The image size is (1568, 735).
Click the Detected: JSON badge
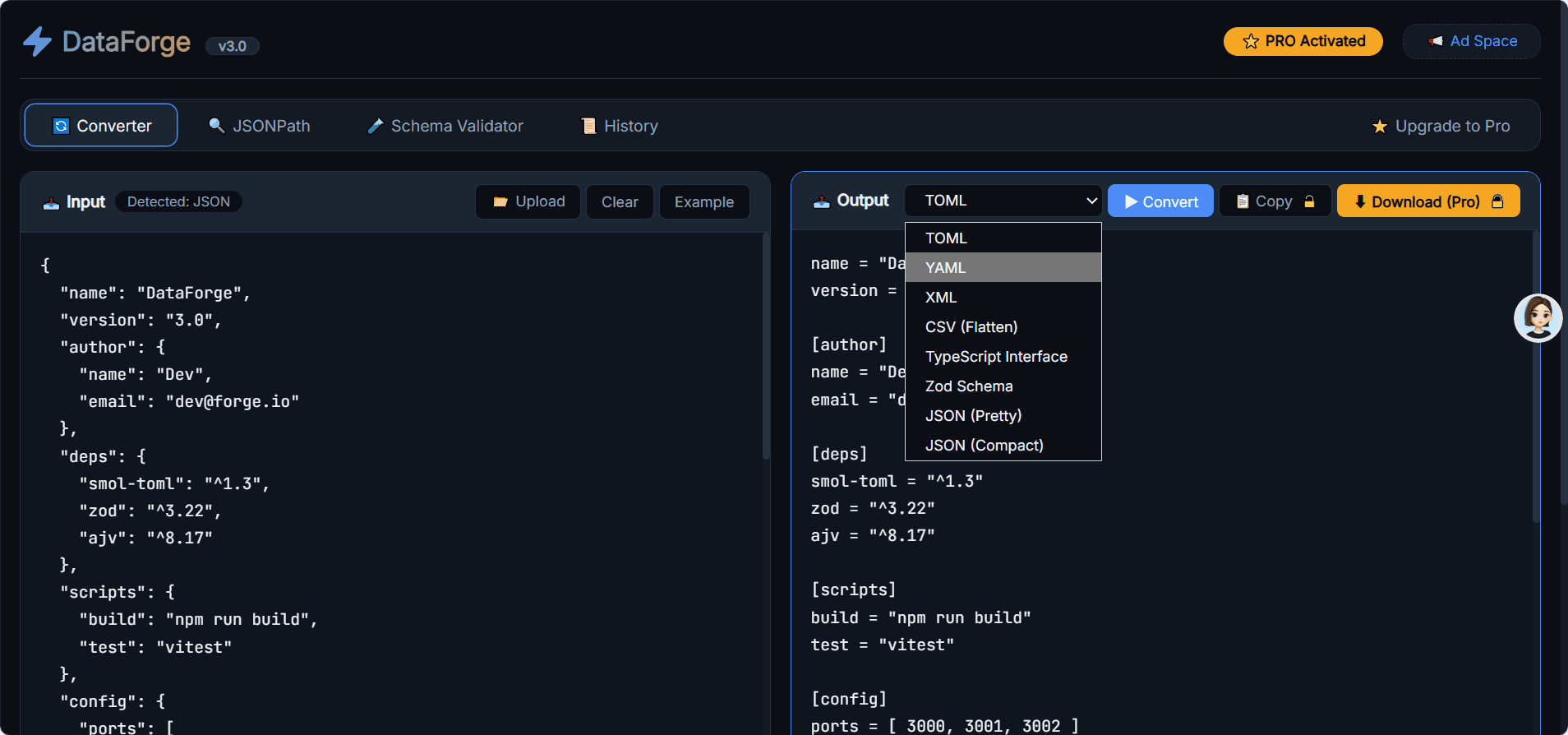[178, 201]
